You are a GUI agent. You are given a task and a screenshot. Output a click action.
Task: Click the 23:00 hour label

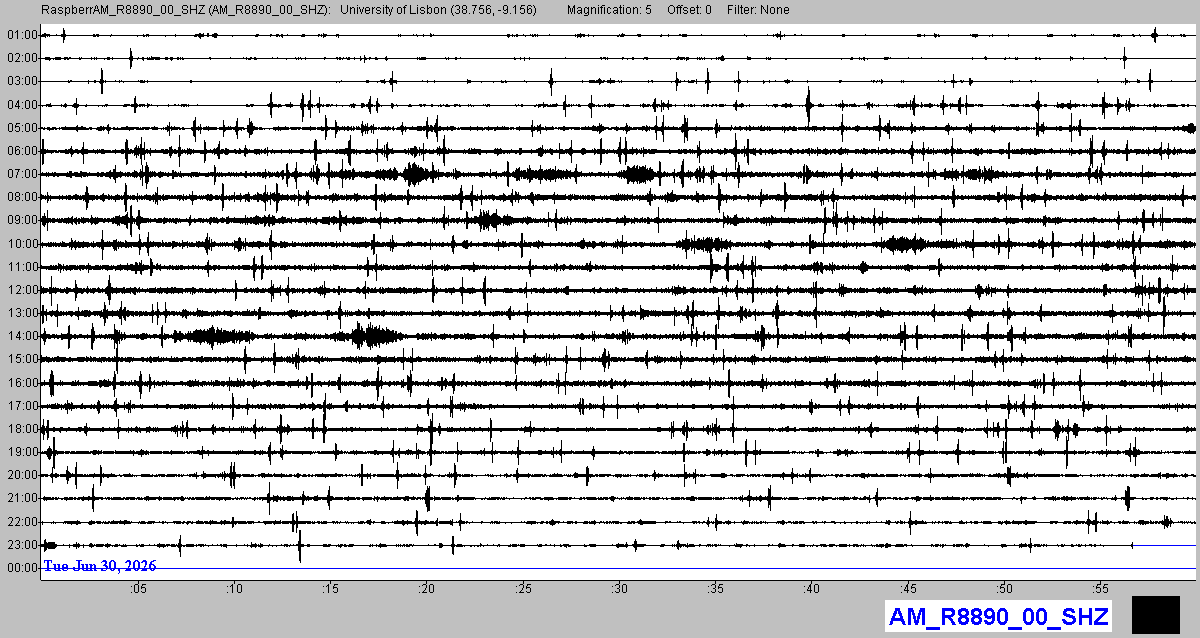click(22, 545)
